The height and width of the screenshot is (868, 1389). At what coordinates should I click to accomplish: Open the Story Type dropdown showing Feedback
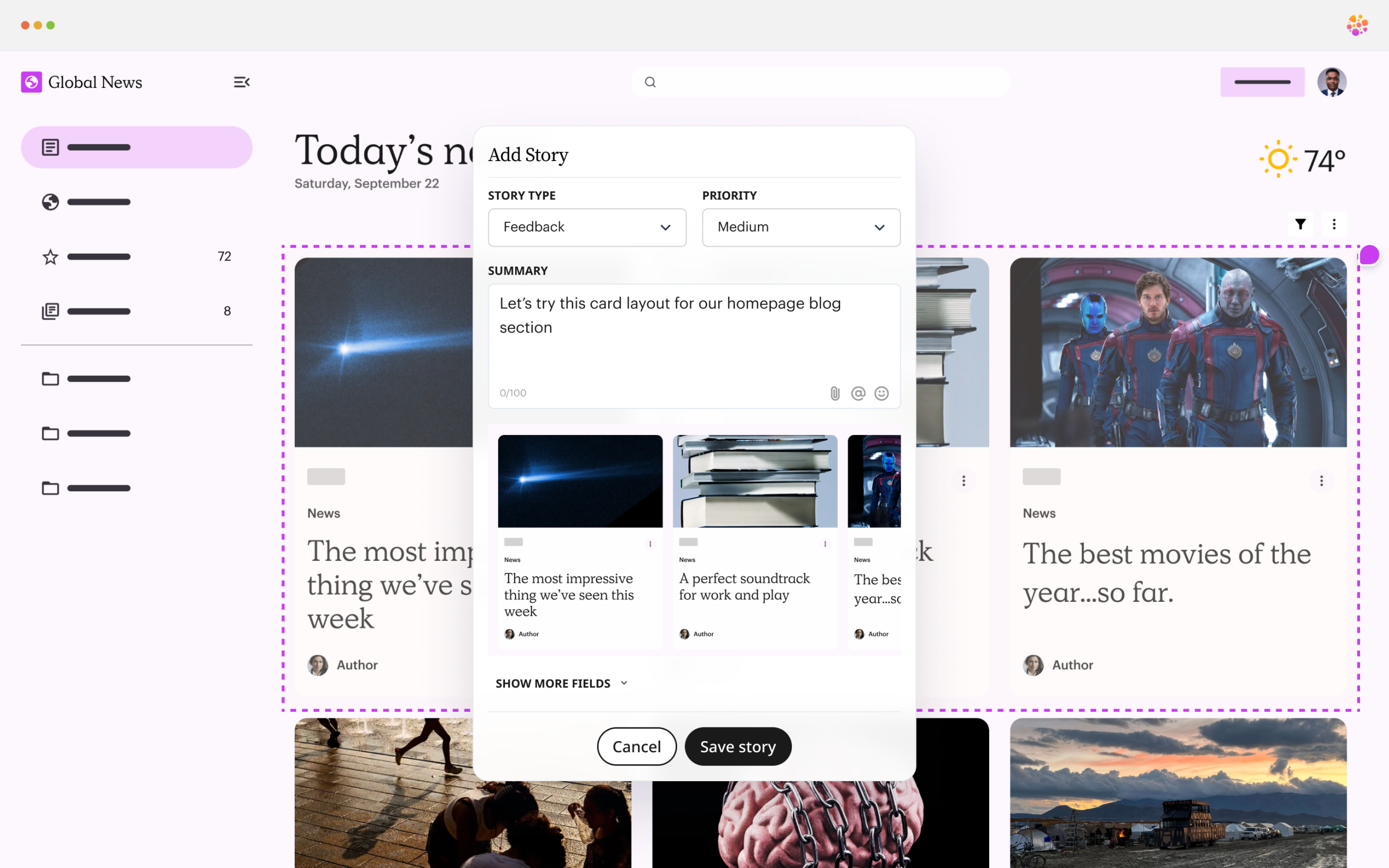pyautogui.click(x=587, y=227)
